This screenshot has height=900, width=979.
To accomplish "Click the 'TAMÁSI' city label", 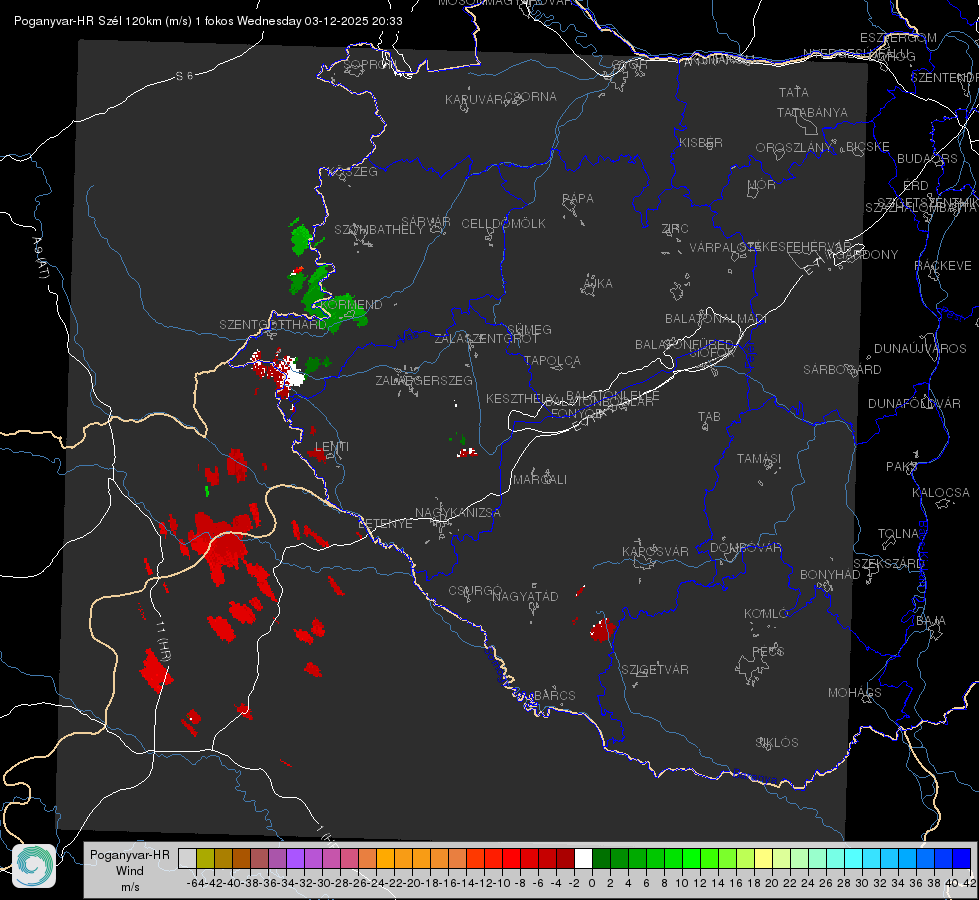I will point(759,459).
